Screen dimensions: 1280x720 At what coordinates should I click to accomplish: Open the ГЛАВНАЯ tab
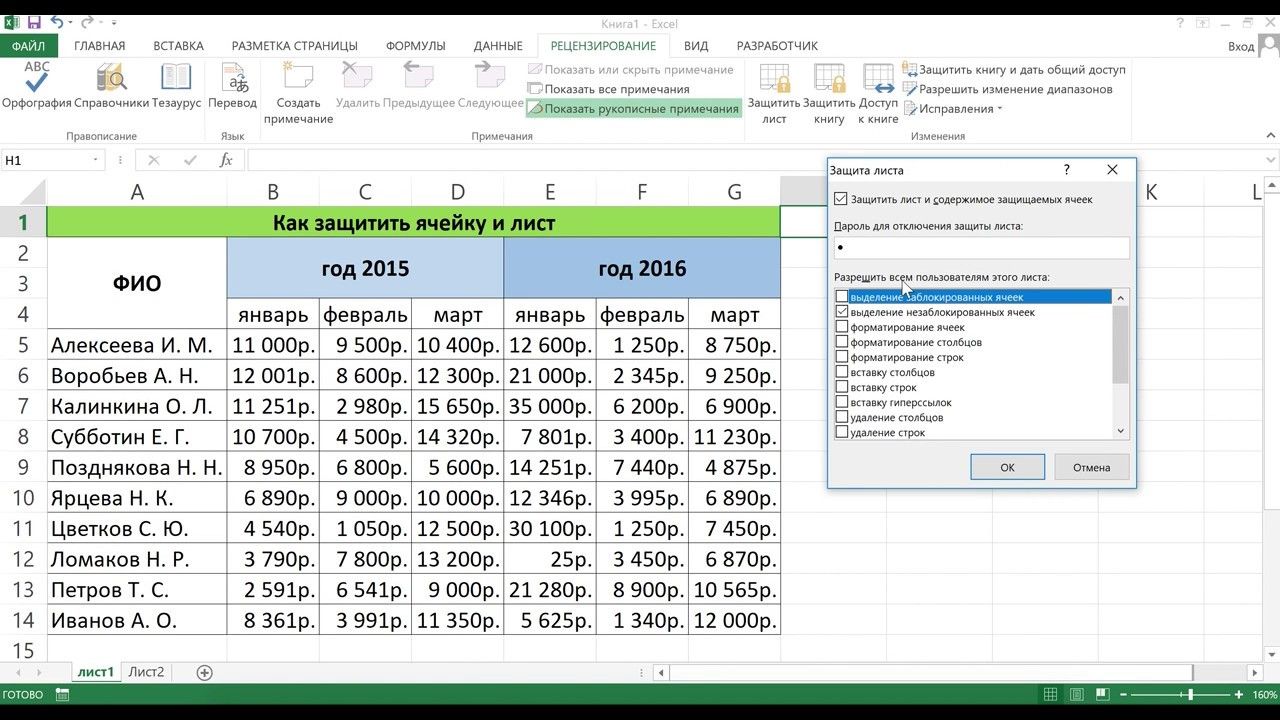99,46
